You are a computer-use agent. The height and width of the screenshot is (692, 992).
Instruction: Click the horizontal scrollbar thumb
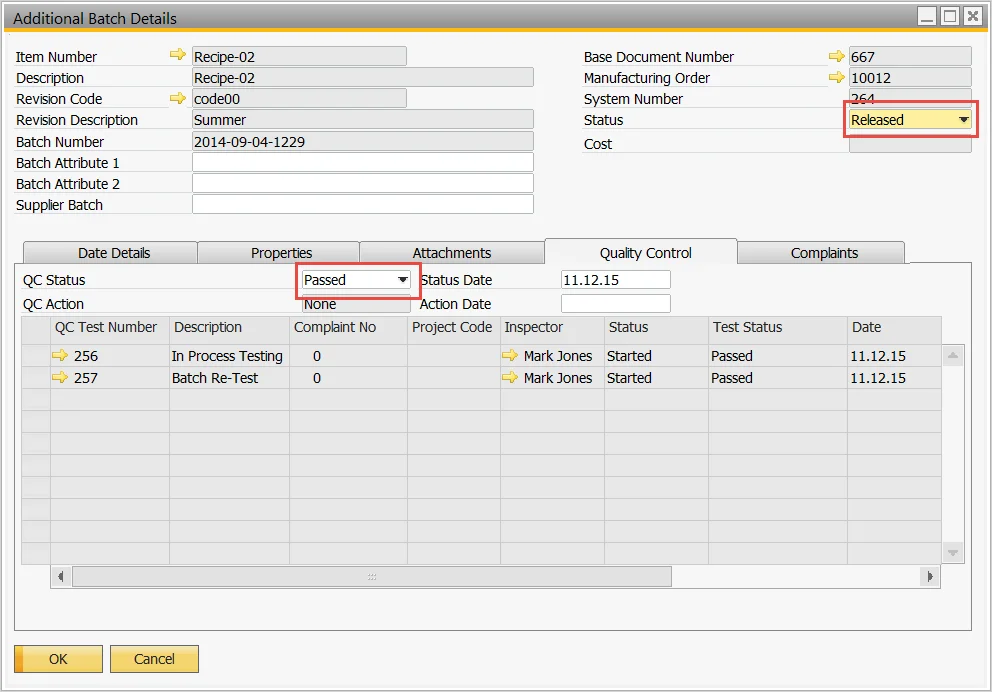(372, 576)
